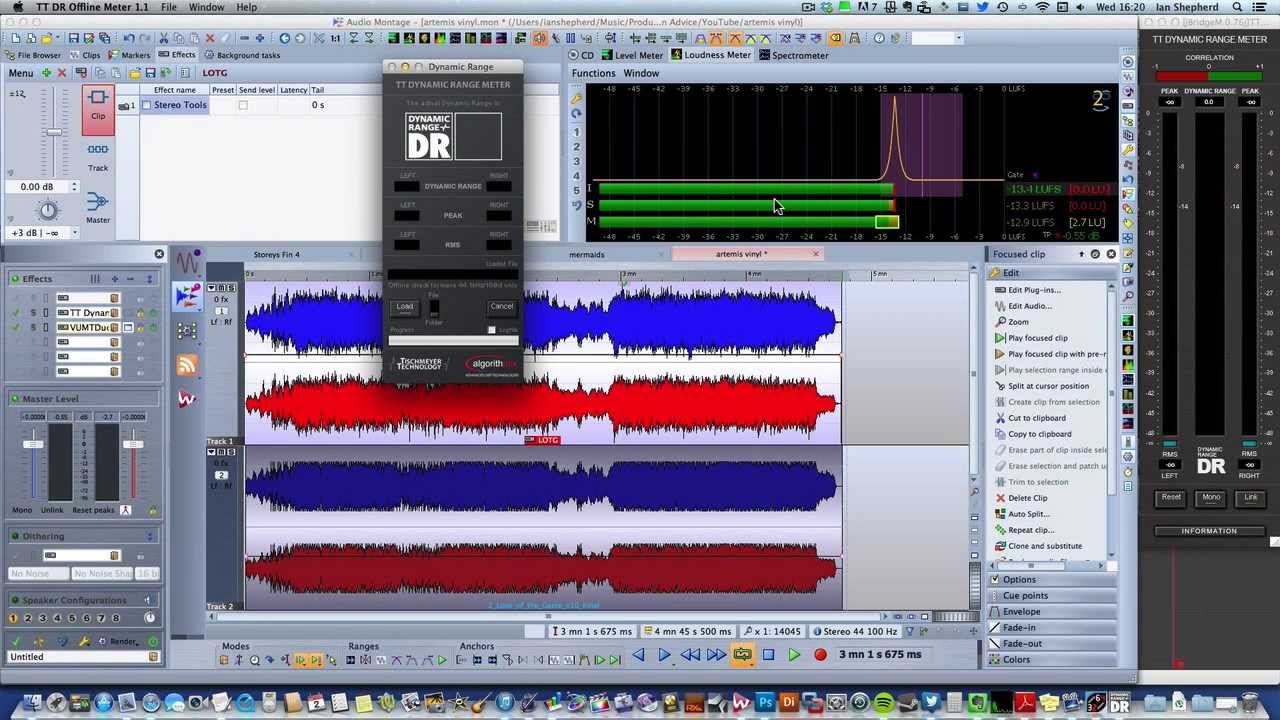The width and height of the screenshot is (1280, 720).
Task: Expand the Cue points section
Action: pyautogui.click(x=1051, y=596)
